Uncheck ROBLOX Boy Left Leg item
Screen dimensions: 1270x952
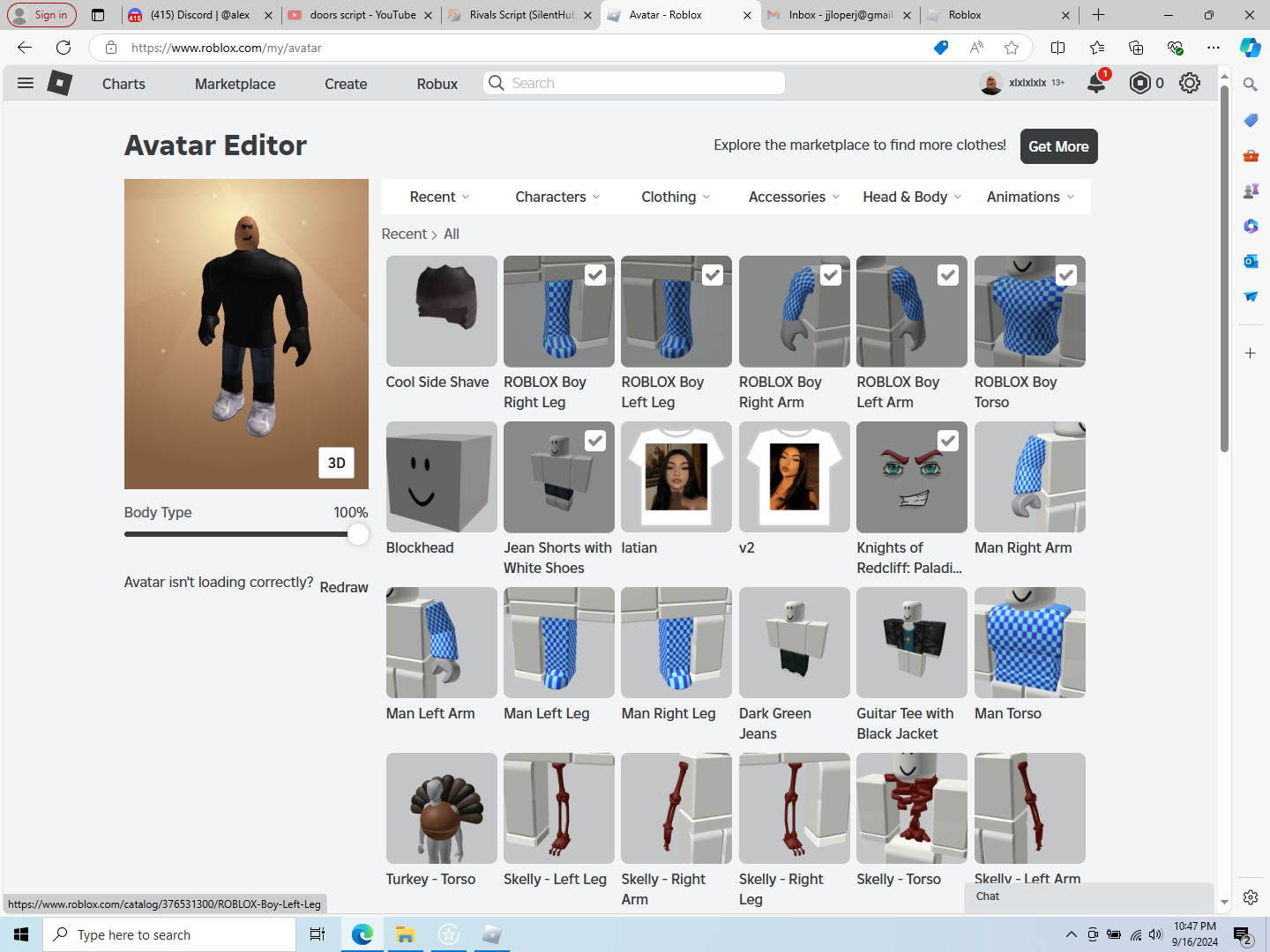(713, 275)
